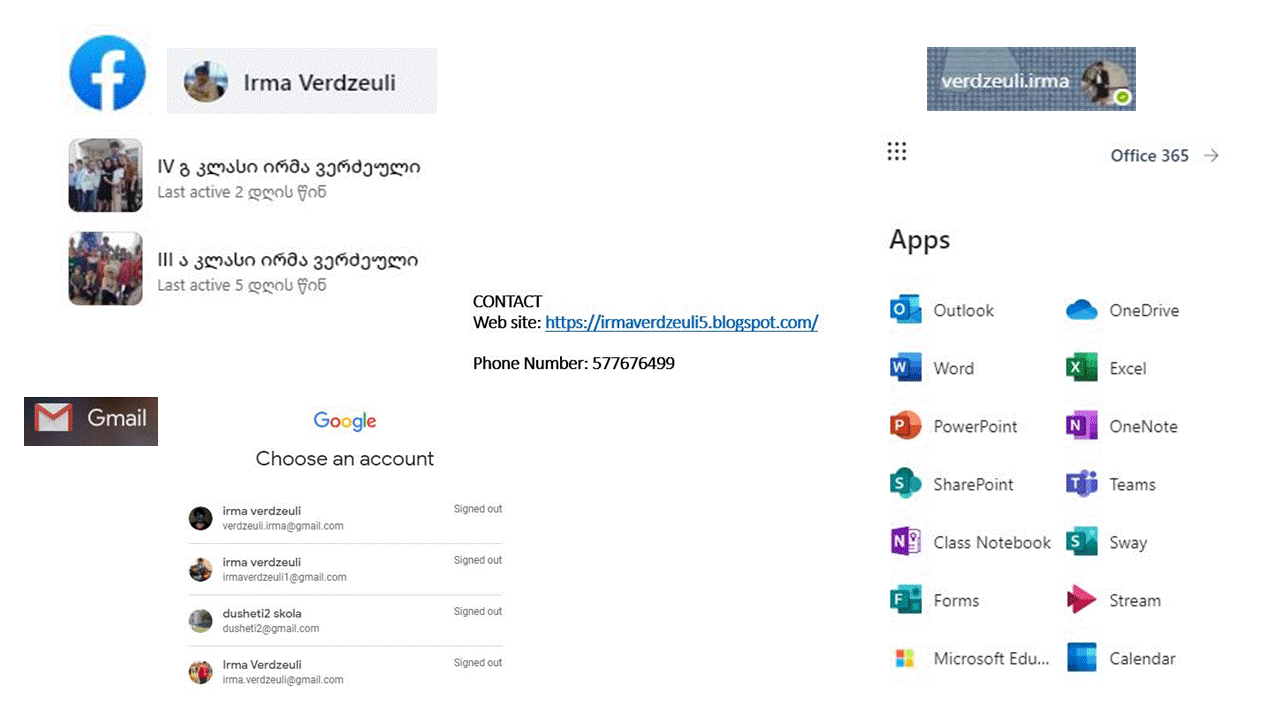Viewport: 1280px width, 720px height.
Task: Click the Class Notebook app label
Action: click(x=992, y=543)
